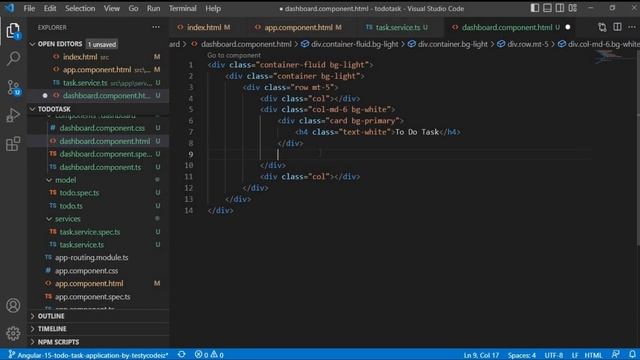This screenshot has width=640, height=360.
Task: Open notifications bell in status bar
Action: (x=632, y=355)
